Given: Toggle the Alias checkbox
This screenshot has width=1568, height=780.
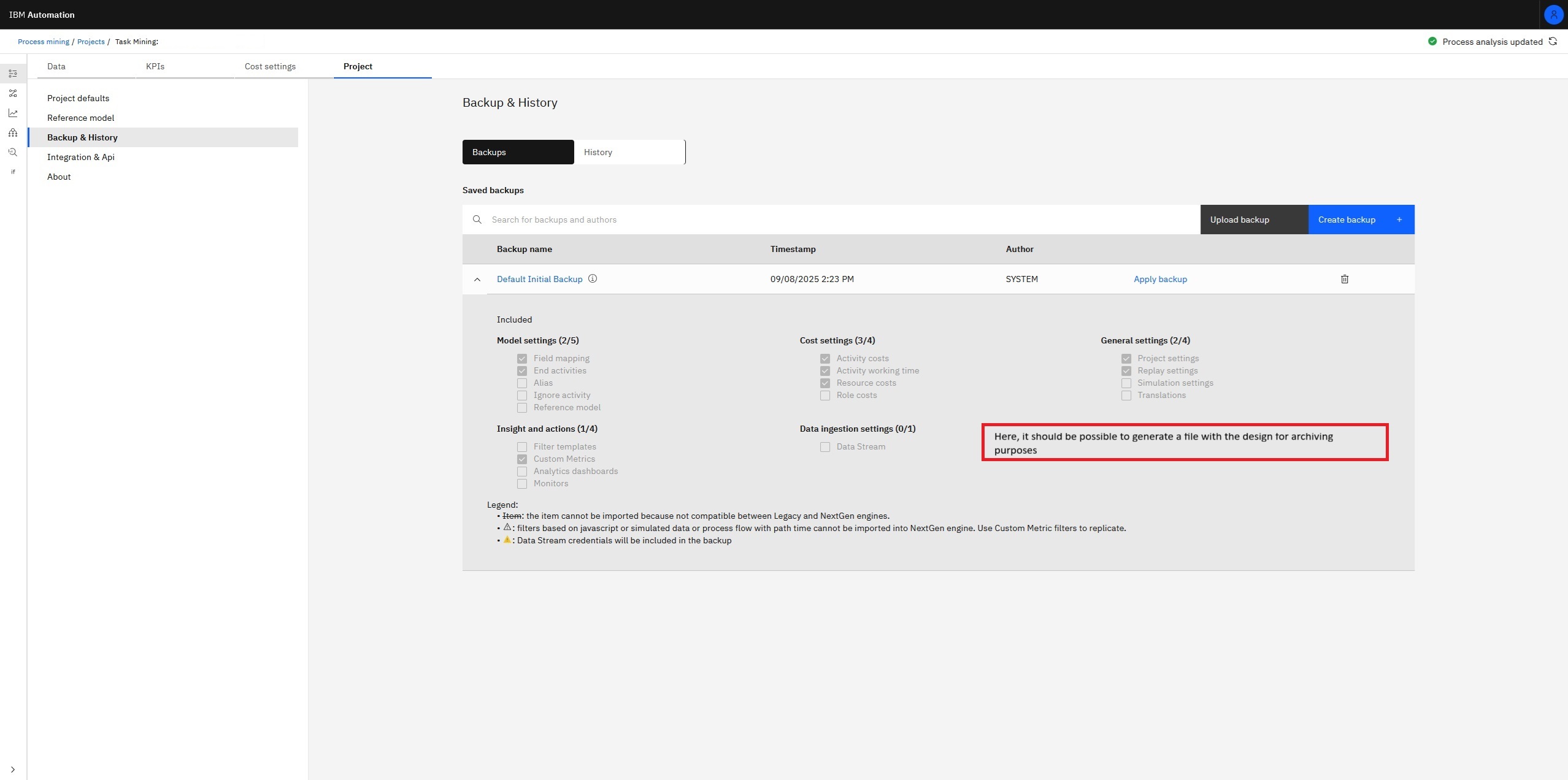Looking at the screenshot, I should (522, 383).
